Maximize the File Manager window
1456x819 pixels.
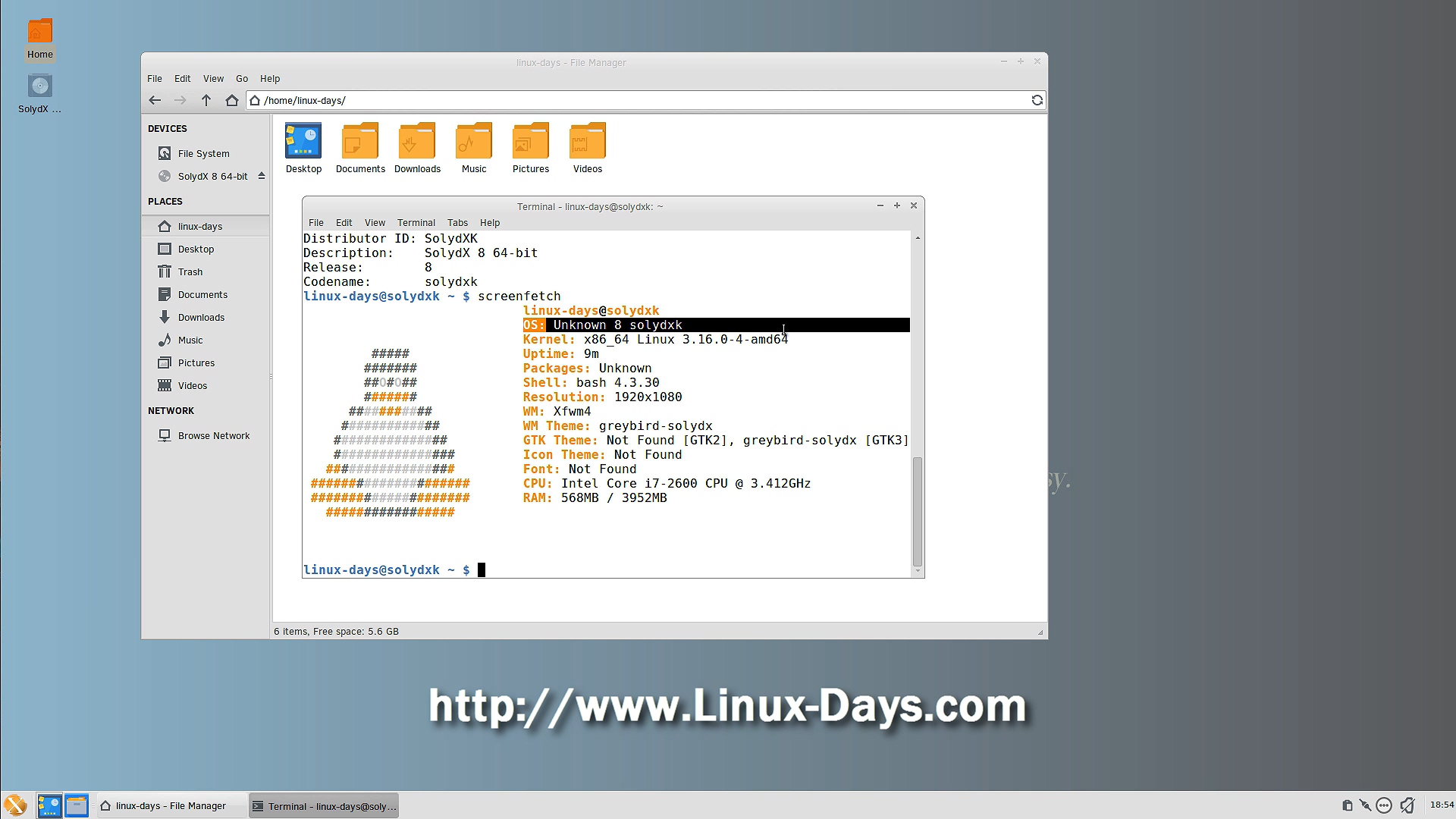tap(1021, 61)
